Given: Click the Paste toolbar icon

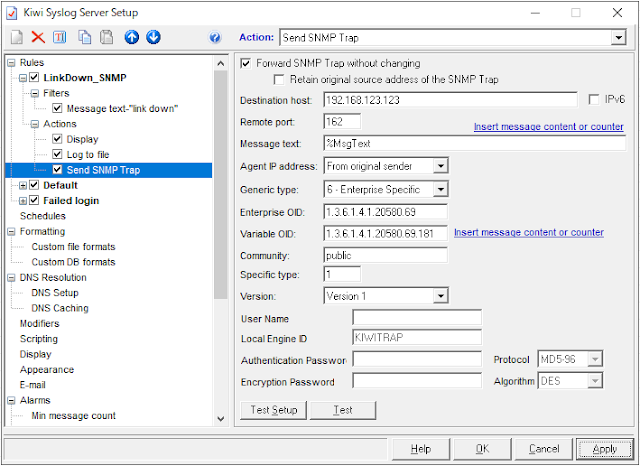Looking at the screenshot, I should [107, 37].
